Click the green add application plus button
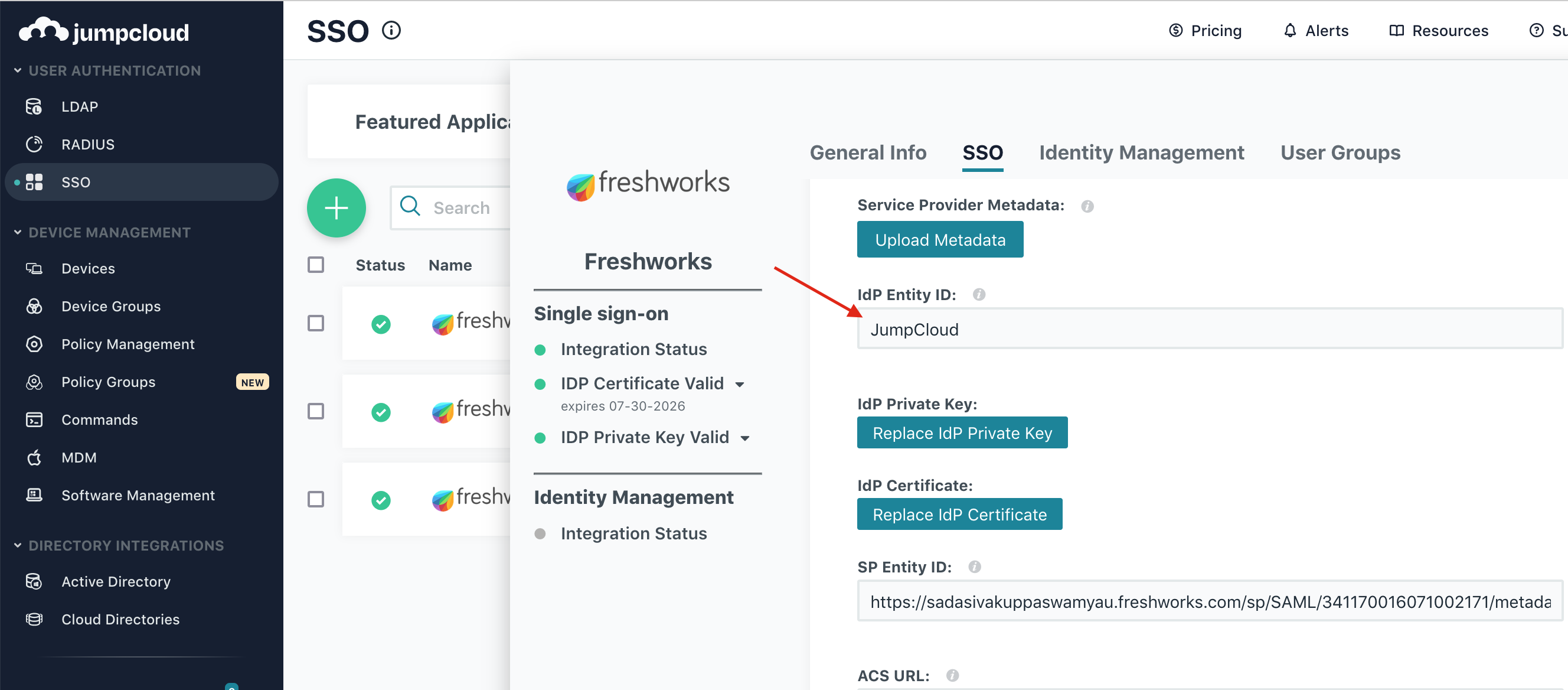The image size is (1568, 690). (336, 208)
